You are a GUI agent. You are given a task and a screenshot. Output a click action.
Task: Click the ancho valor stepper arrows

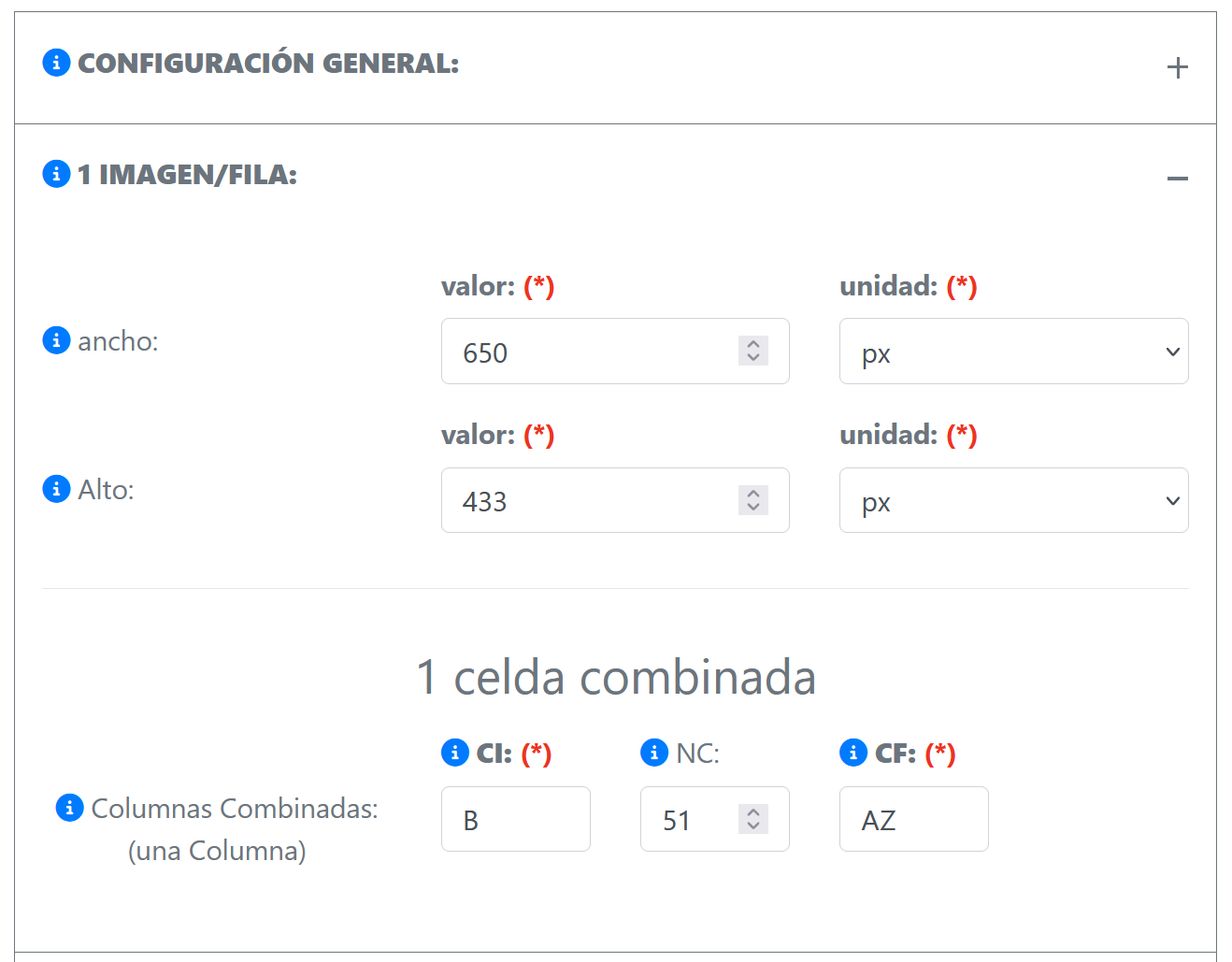click(x=752, y=351)
